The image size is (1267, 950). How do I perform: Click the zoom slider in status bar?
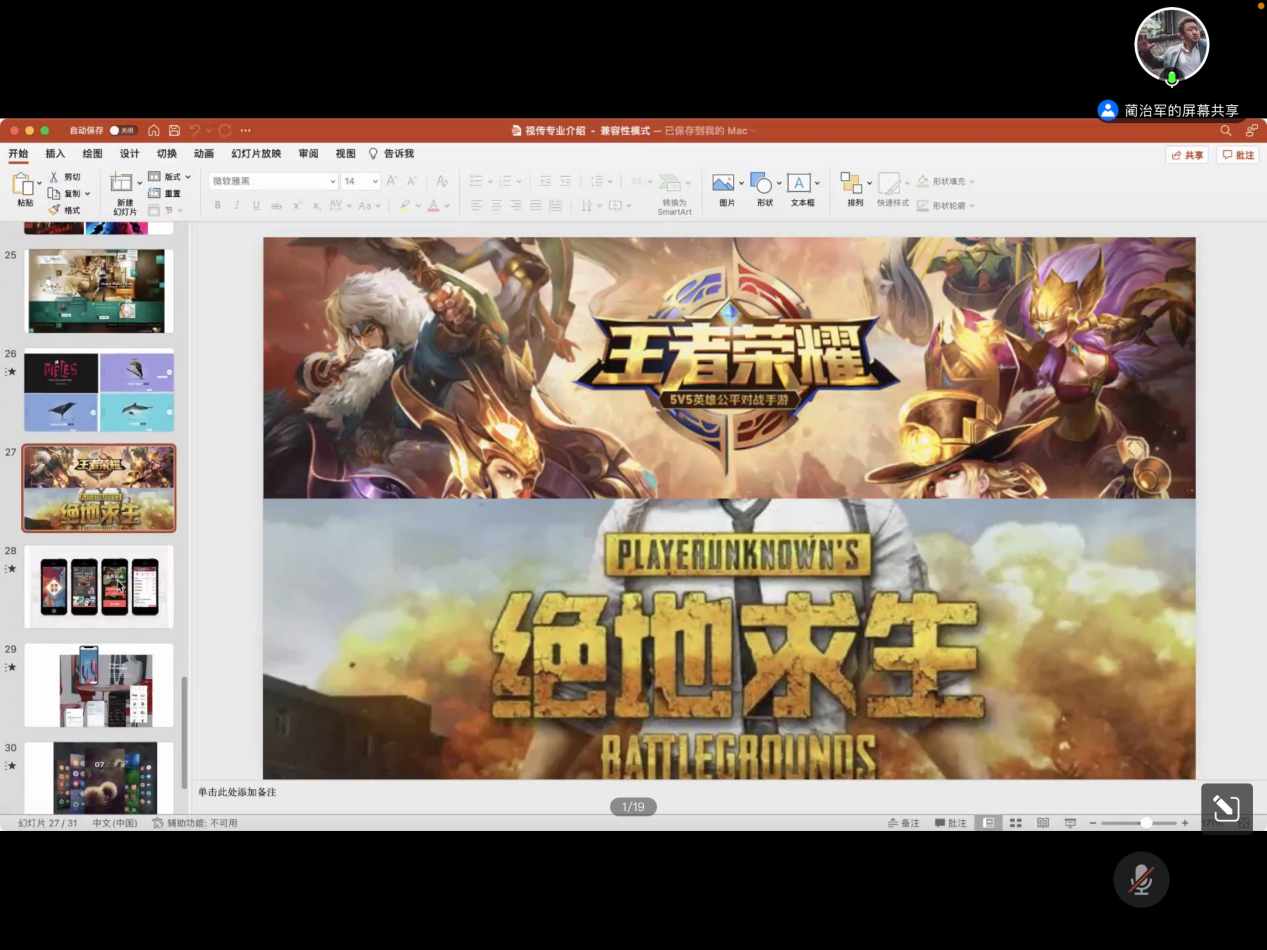[x=1145, y=823]
